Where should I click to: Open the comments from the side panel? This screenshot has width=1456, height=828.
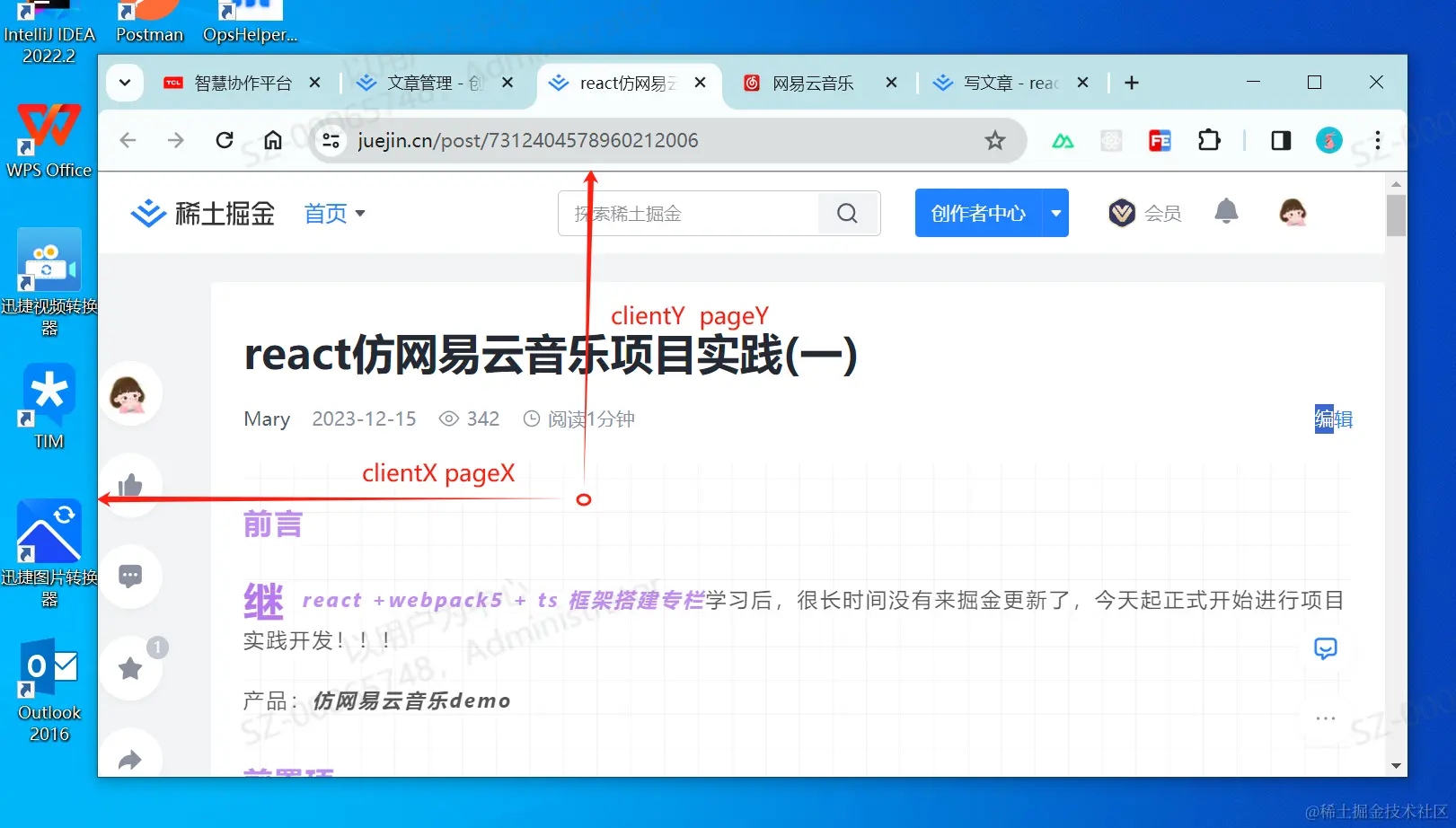(x=131, y=576)
